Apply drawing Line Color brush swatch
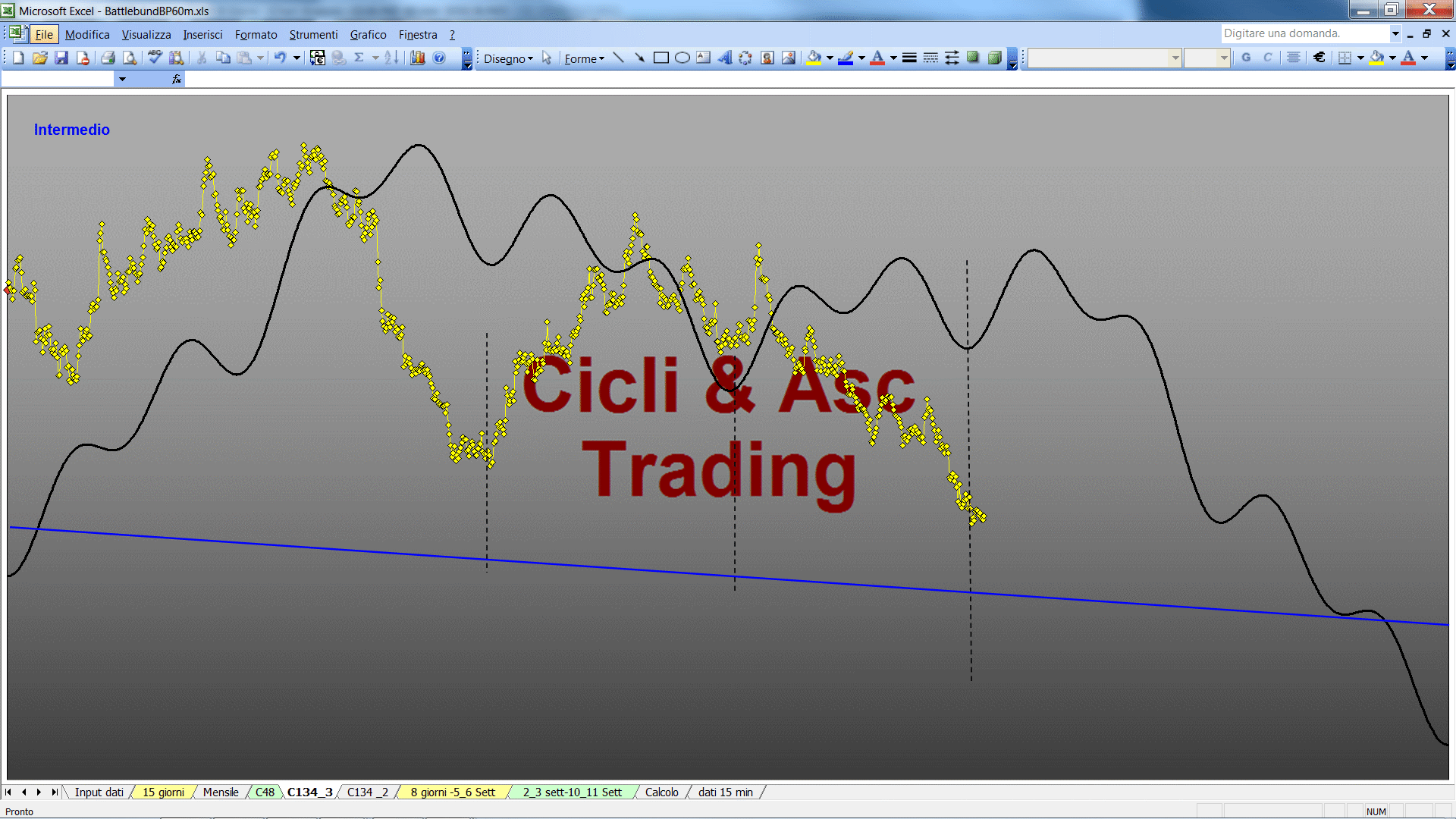This screenshot has width=1456, height=819. click(x=846, y=58)
